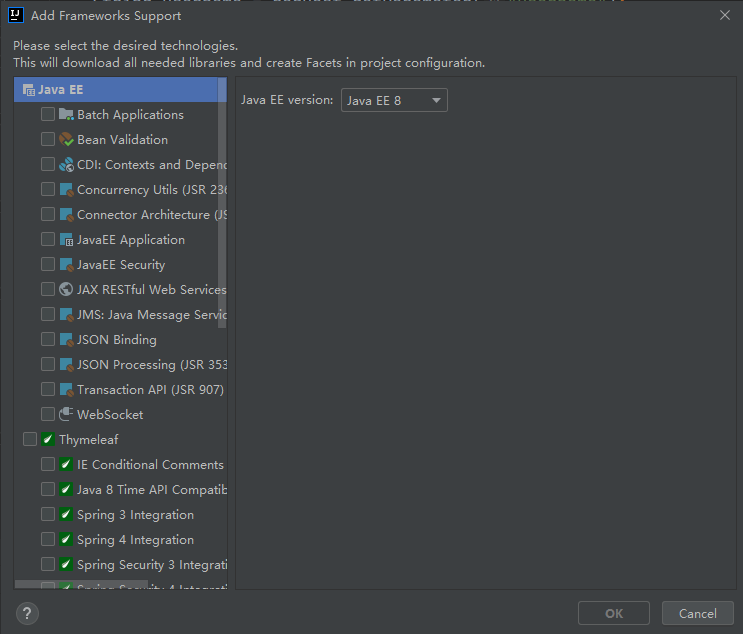The image size is (743, 634).
Task: Enable the Transaction API checkbox
Action: [48, 389]
